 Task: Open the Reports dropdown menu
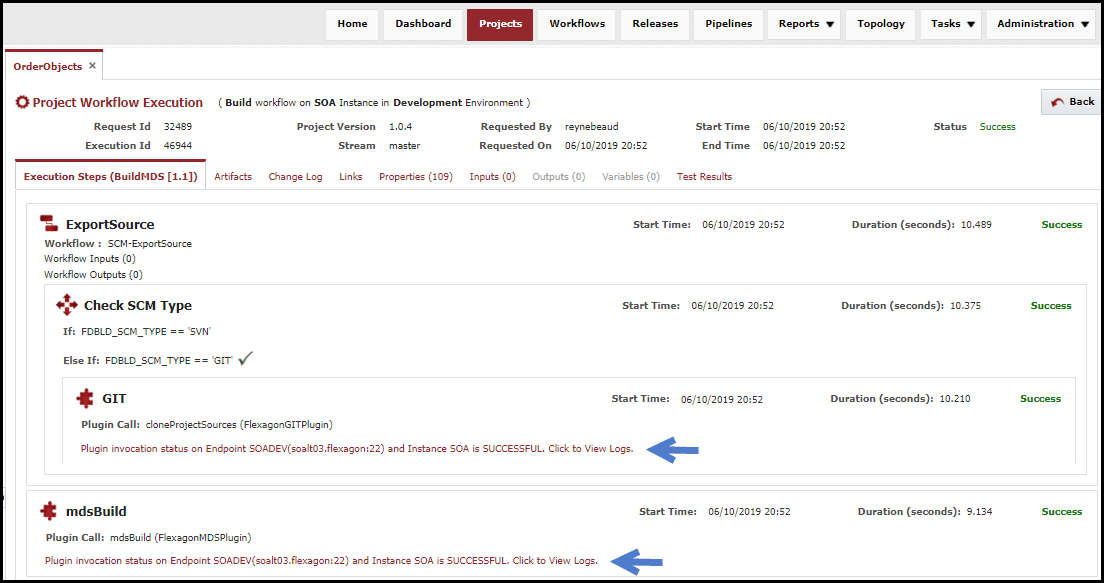point(805,24)
